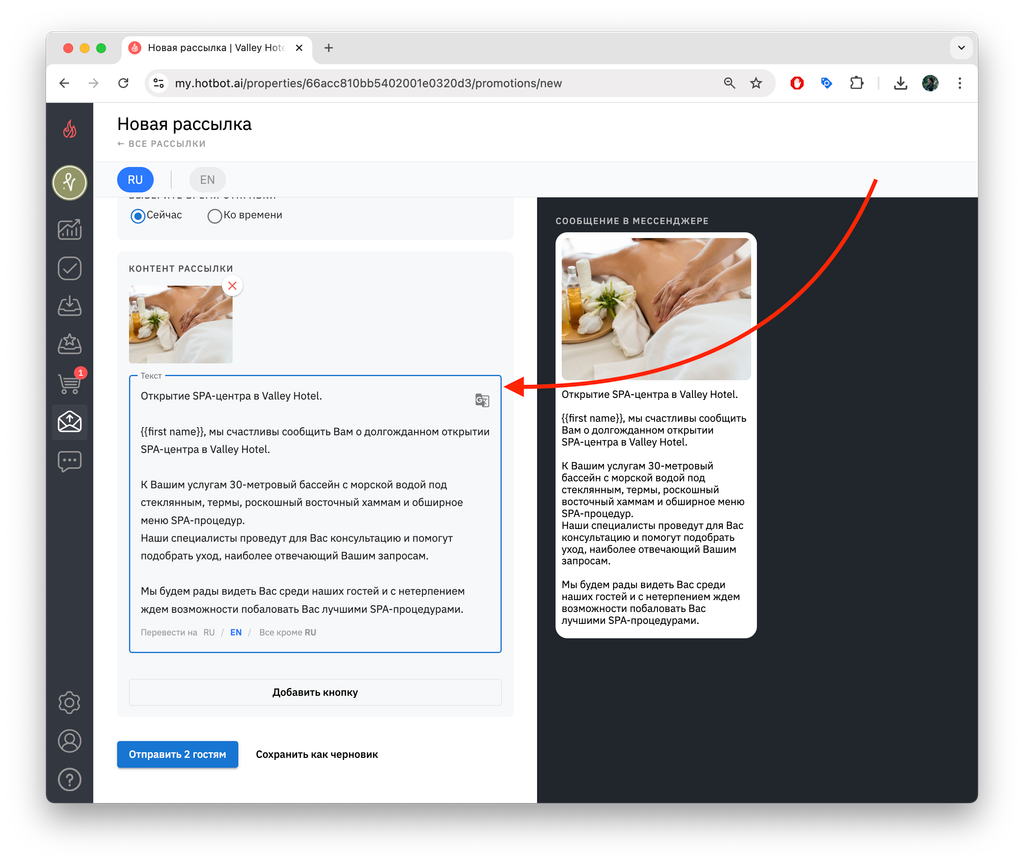Open the analytics chart sidebar icon
Image resolution: width=1024 pixels, height=864 pixels.
click(70, 229)
